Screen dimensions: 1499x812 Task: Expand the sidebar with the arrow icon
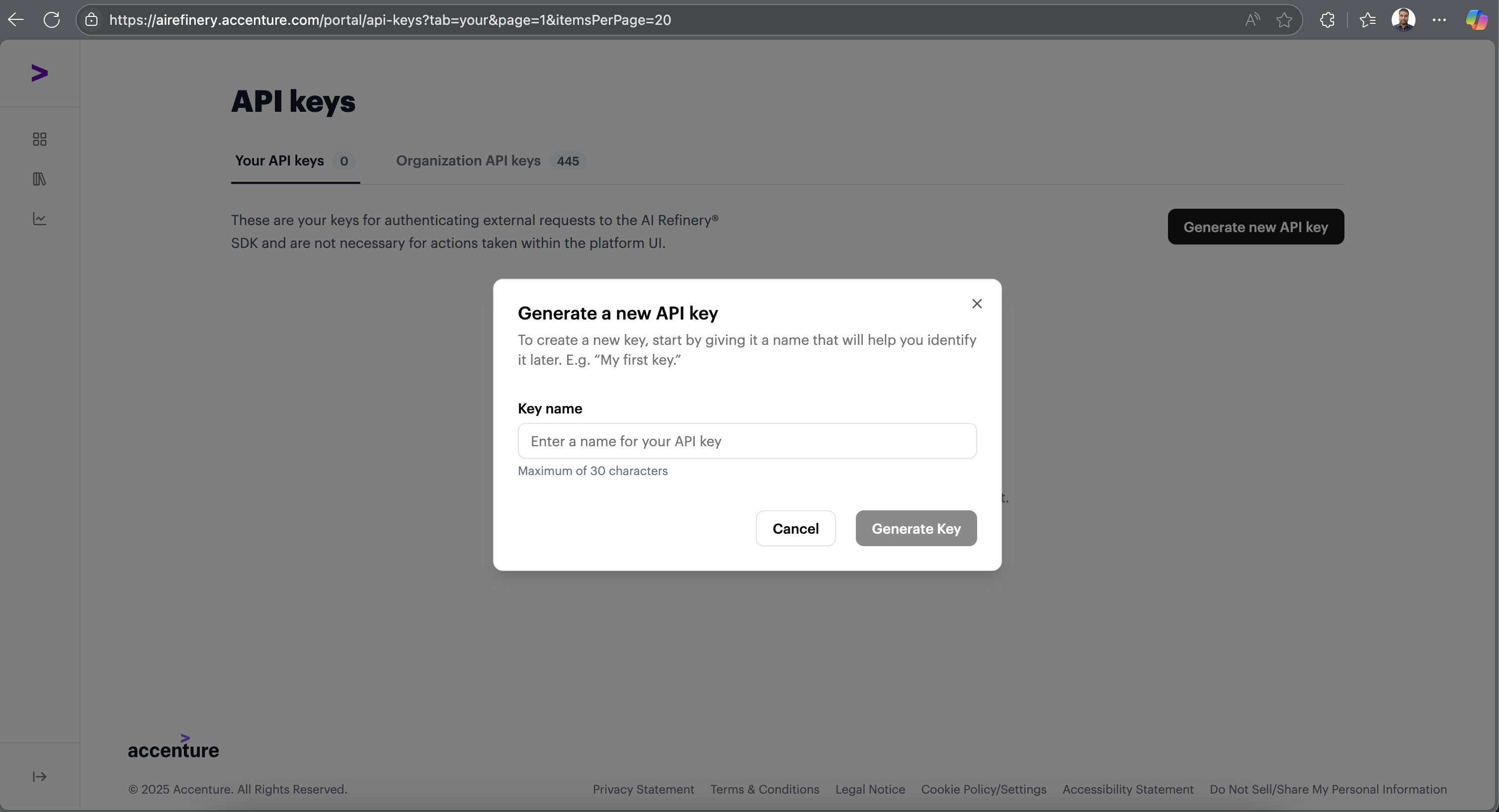pos(40,777)
